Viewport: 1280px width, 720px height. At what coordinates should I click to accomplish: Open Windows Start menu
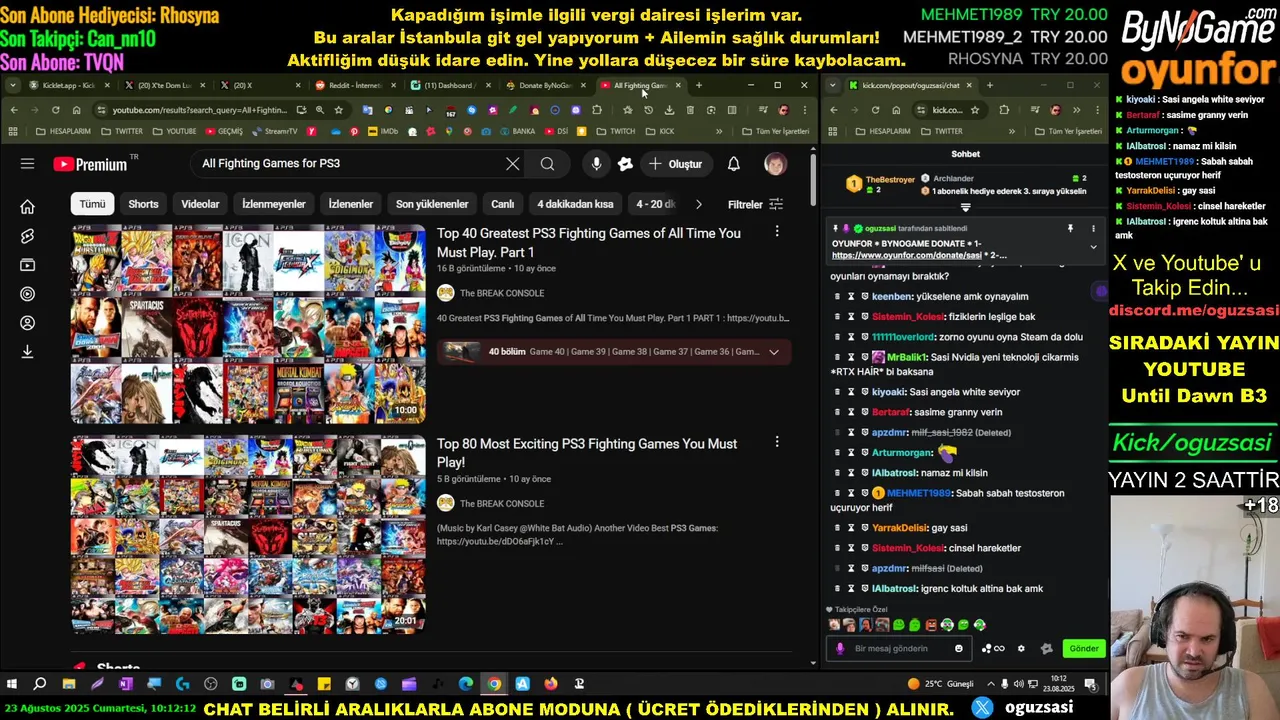pos(11,684)
